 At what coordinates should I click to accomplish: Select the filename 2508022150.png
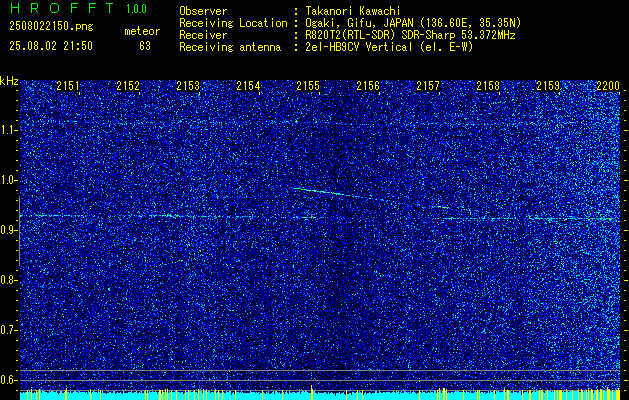point(51,27)
